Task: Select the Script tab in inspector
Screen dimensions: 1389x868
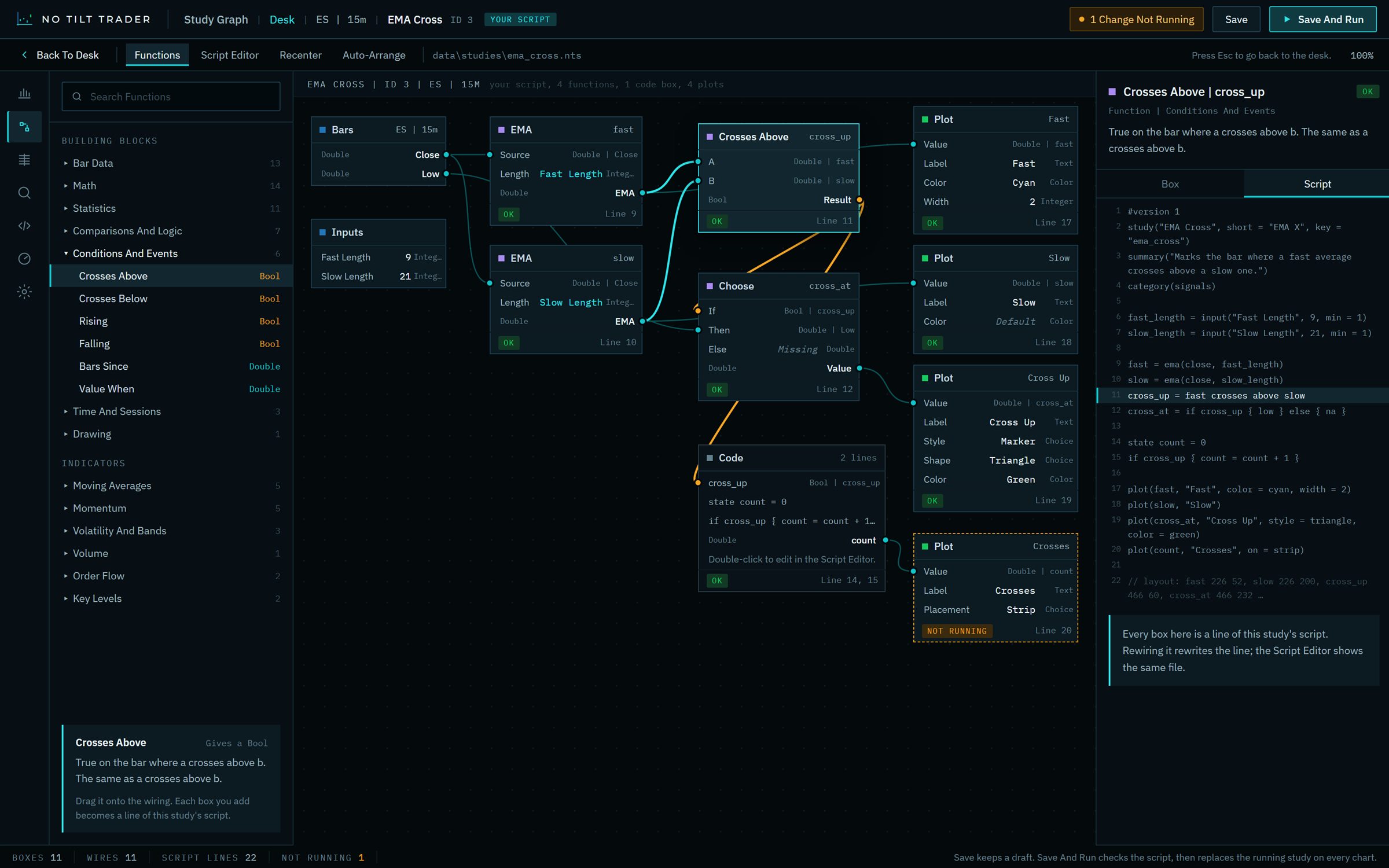Action: pos(1317,184)
